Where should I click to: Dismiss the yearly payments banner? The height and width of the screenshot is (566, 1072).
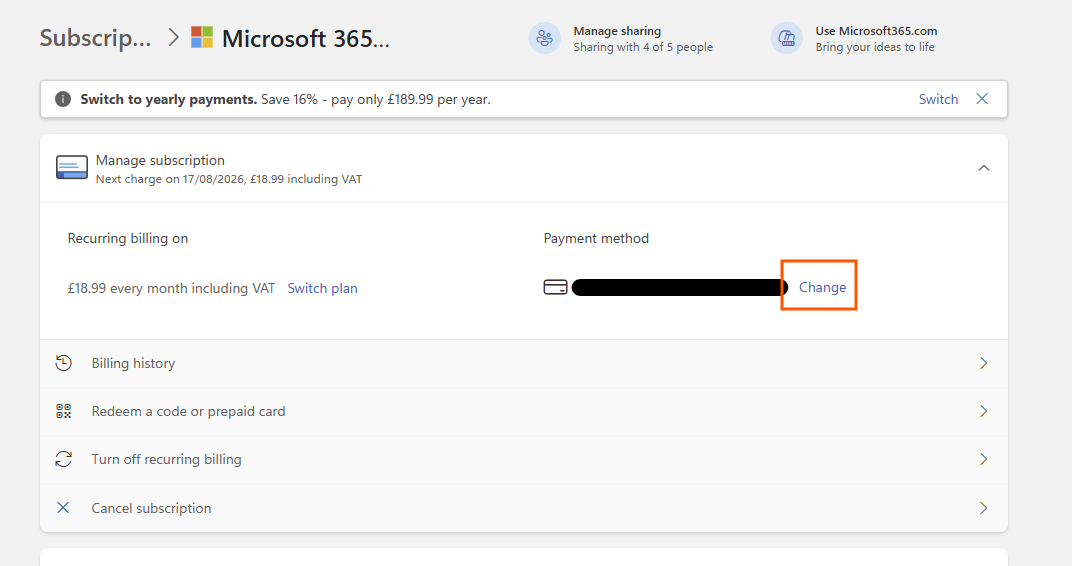[x=982, y=98]
